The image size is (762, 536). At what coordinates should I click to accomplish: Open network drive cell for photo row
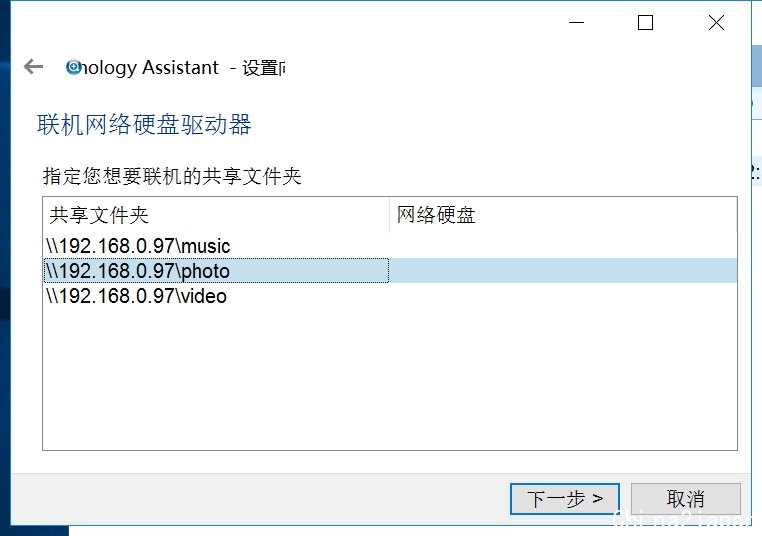point(563,271)
